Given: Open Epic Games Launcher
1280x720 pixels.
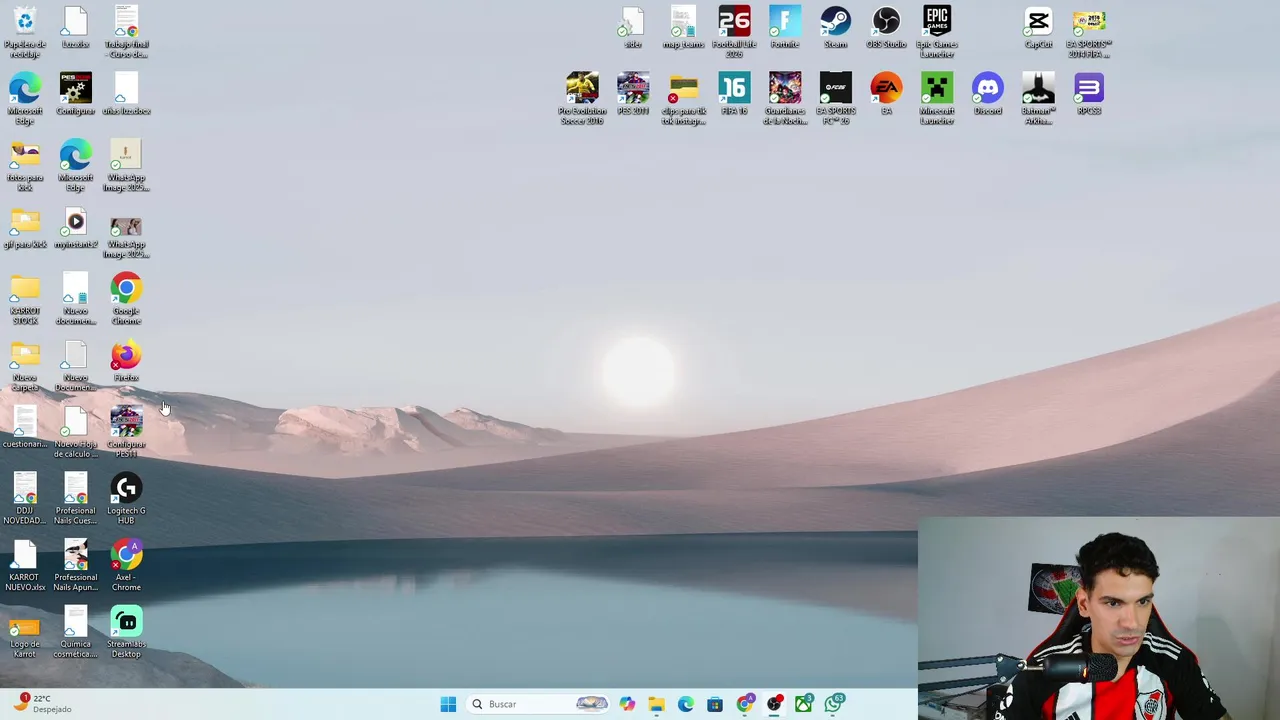Looking at the screenshot, I should pyautogui.click(x=937, y=32).
